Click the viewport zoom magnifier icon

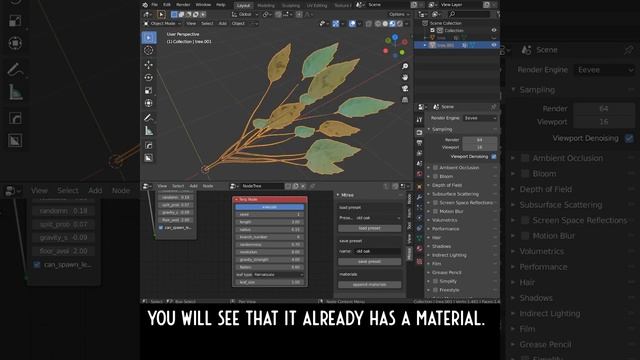[405, 66]
